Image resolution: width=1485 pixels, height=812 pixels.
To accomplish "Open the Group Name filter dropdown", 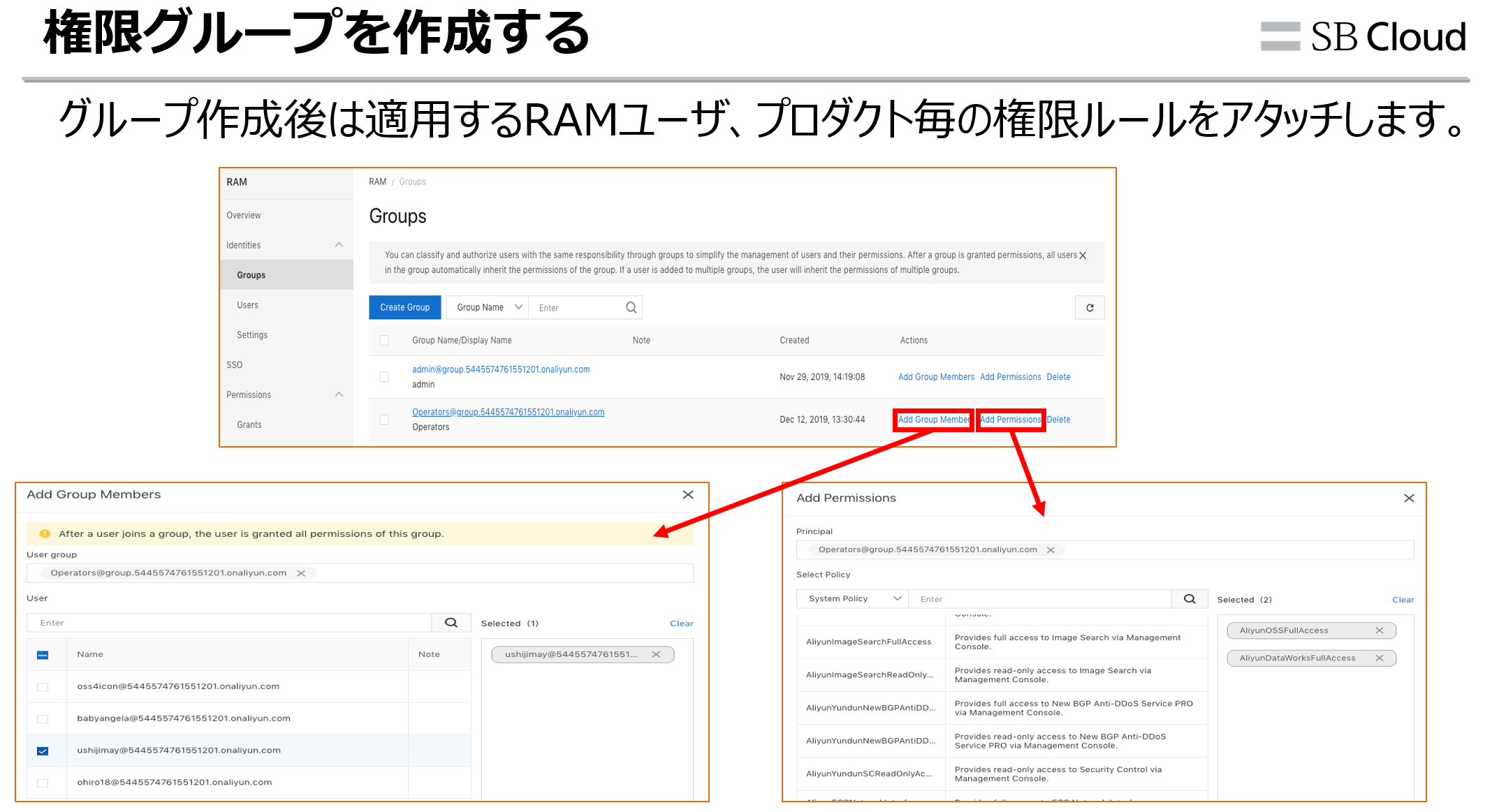I will (488, 308).
